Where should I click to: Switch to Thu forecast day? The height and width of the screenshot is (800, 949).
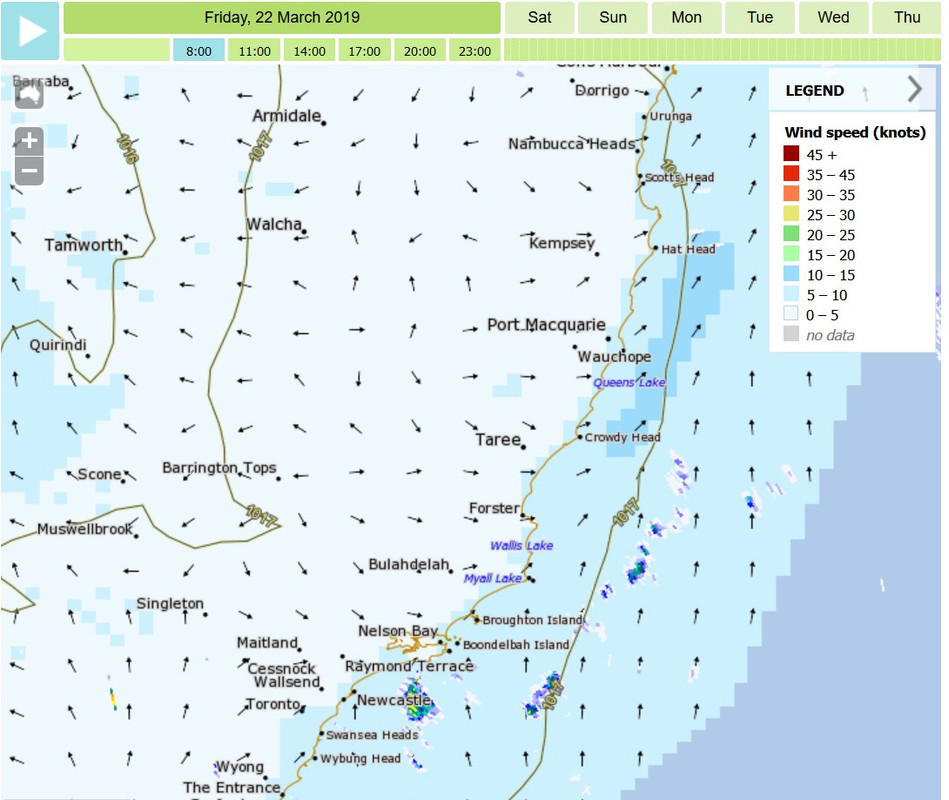tap(907, 18)
